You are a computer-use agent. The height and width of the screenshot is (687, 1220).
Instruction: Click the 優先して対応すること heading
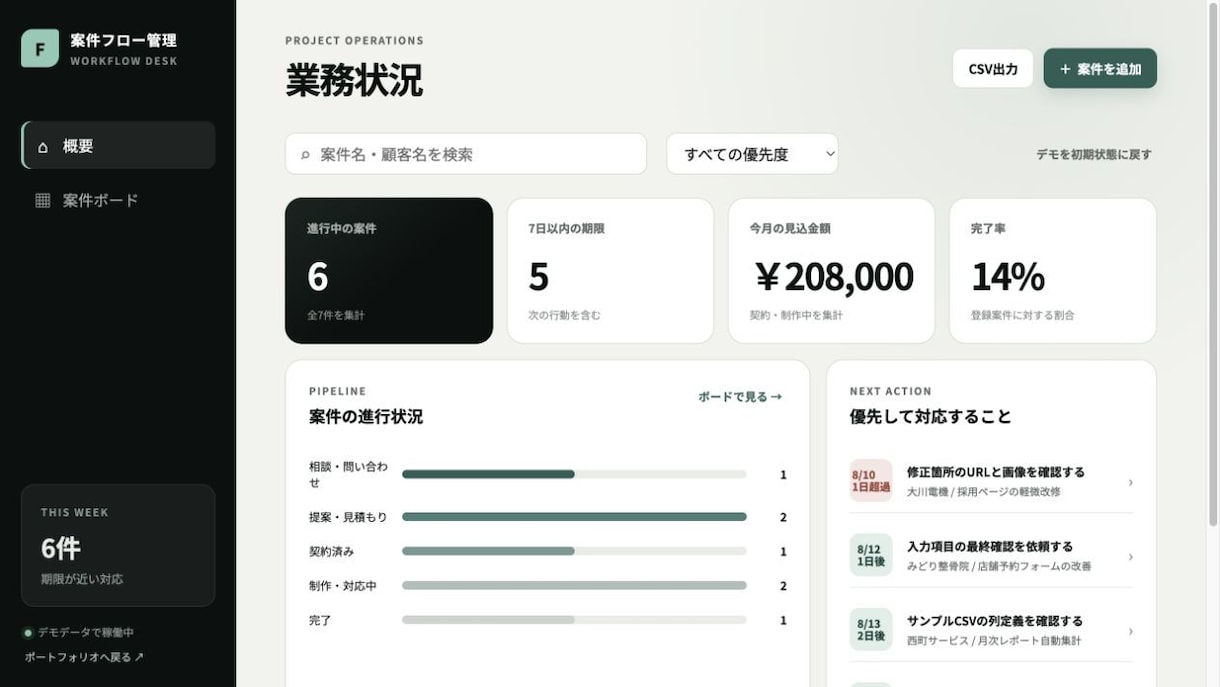(931, 417)
